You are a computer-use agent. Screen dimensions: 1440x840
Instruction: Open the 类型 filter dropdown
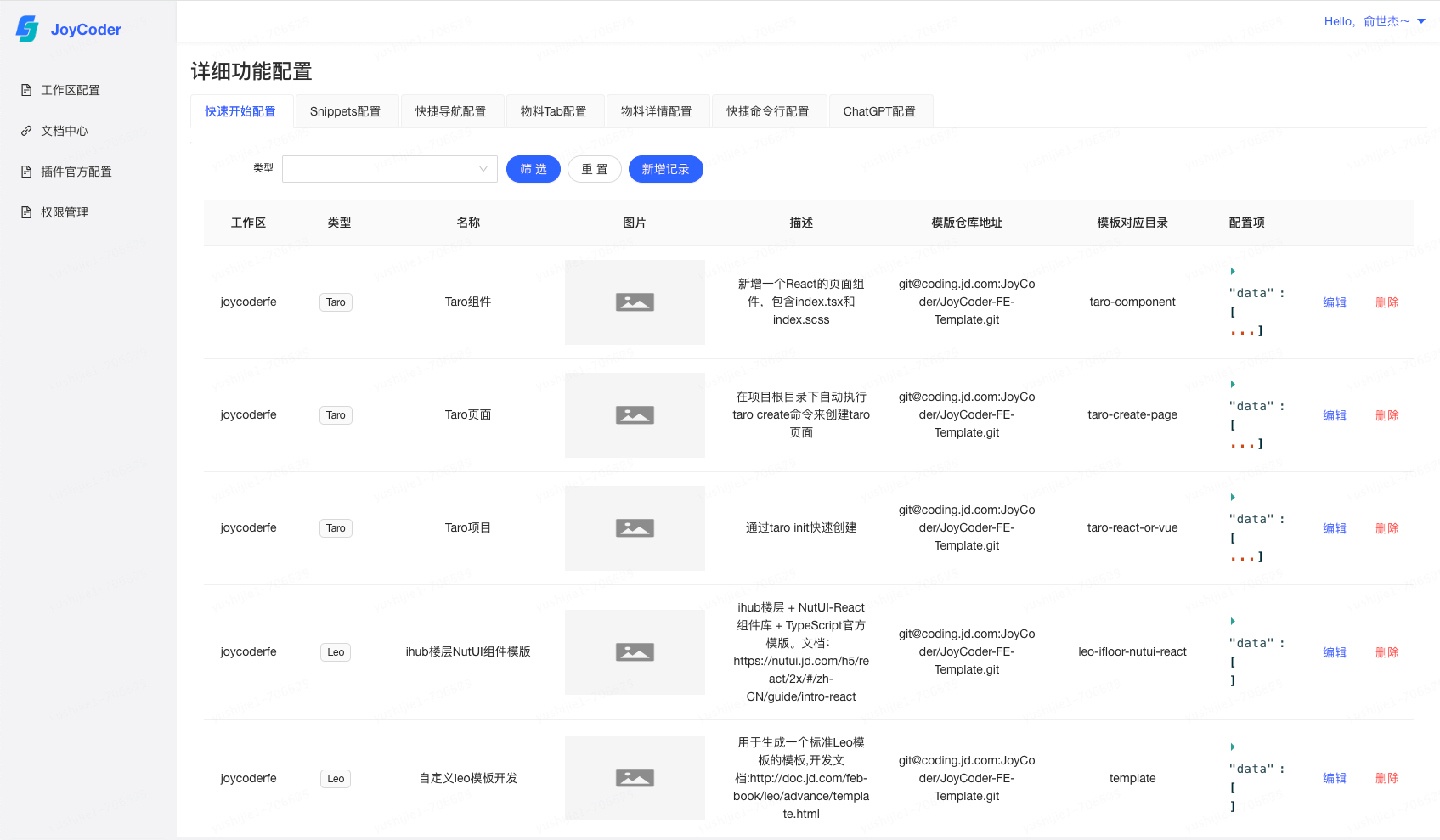click(390, 169)
